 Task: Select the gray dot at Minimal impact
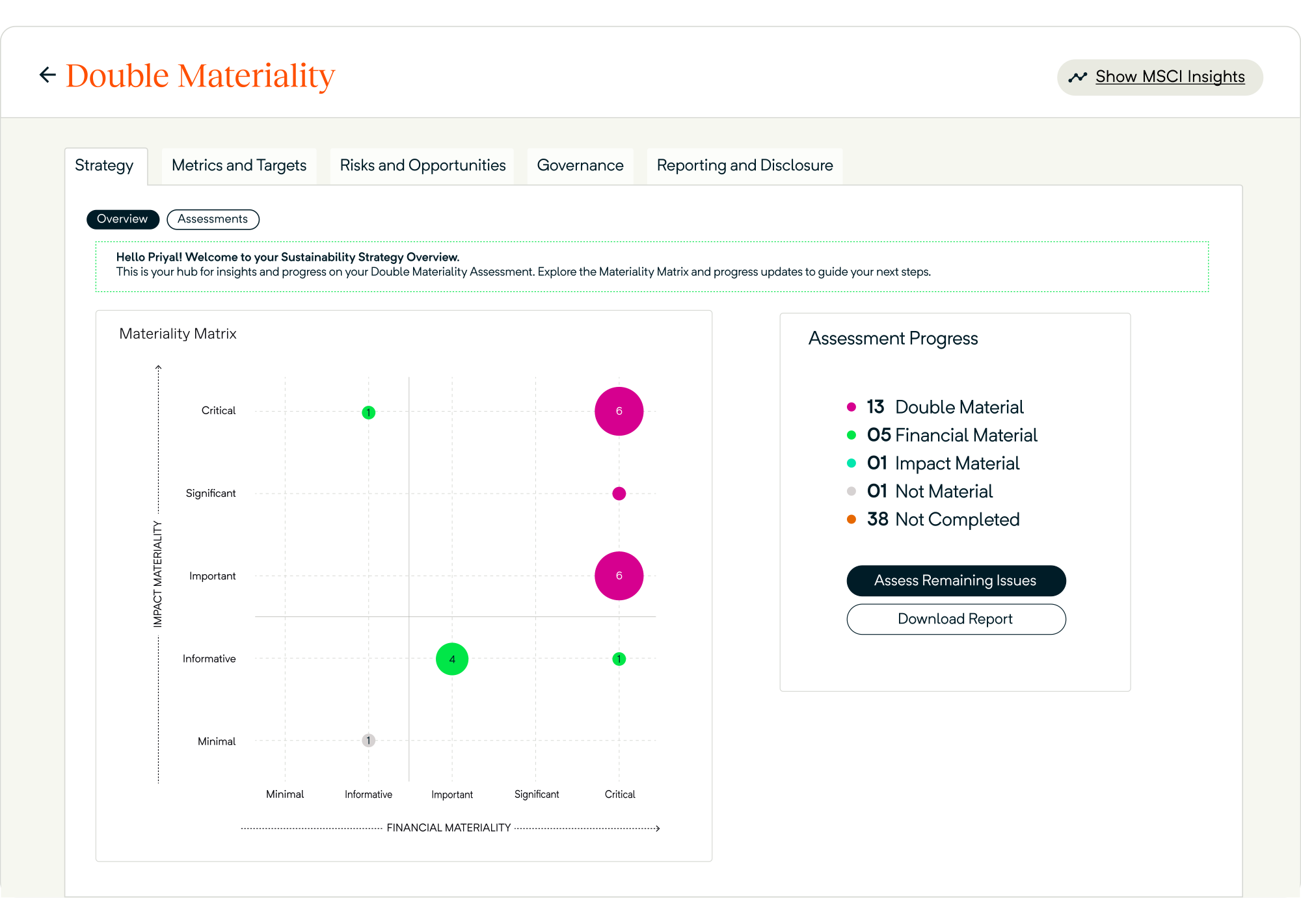click(x=368, y=740)
